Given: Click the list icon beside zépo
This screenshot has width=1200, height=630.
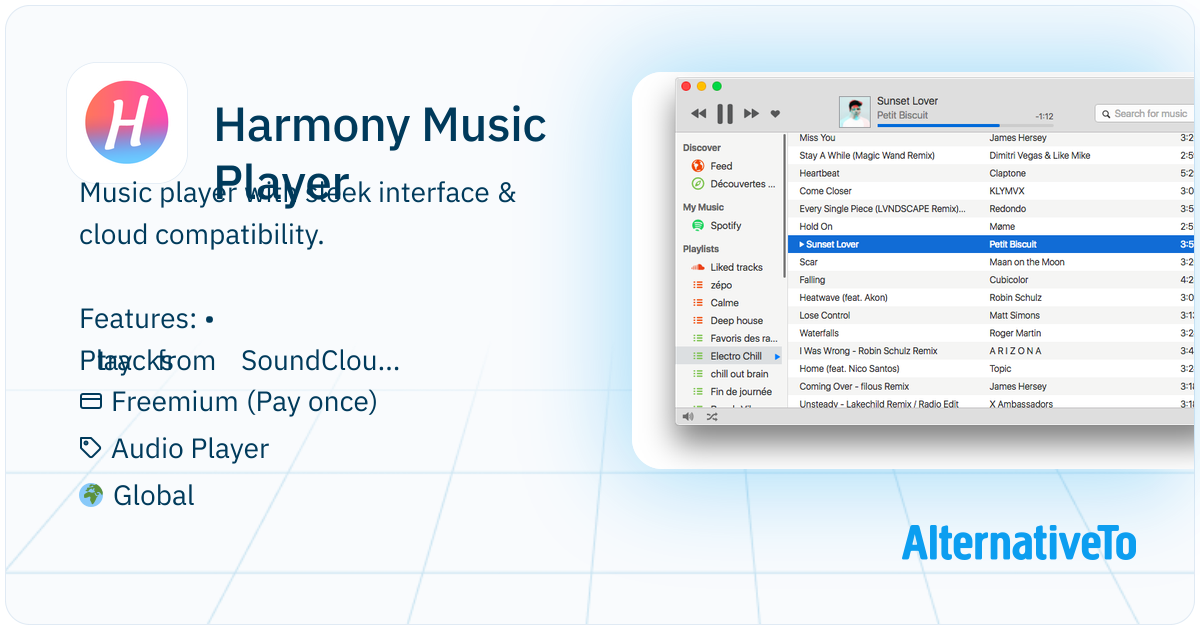Looking at the screenshot, I should pyautogui.click(x=698, y=285).
